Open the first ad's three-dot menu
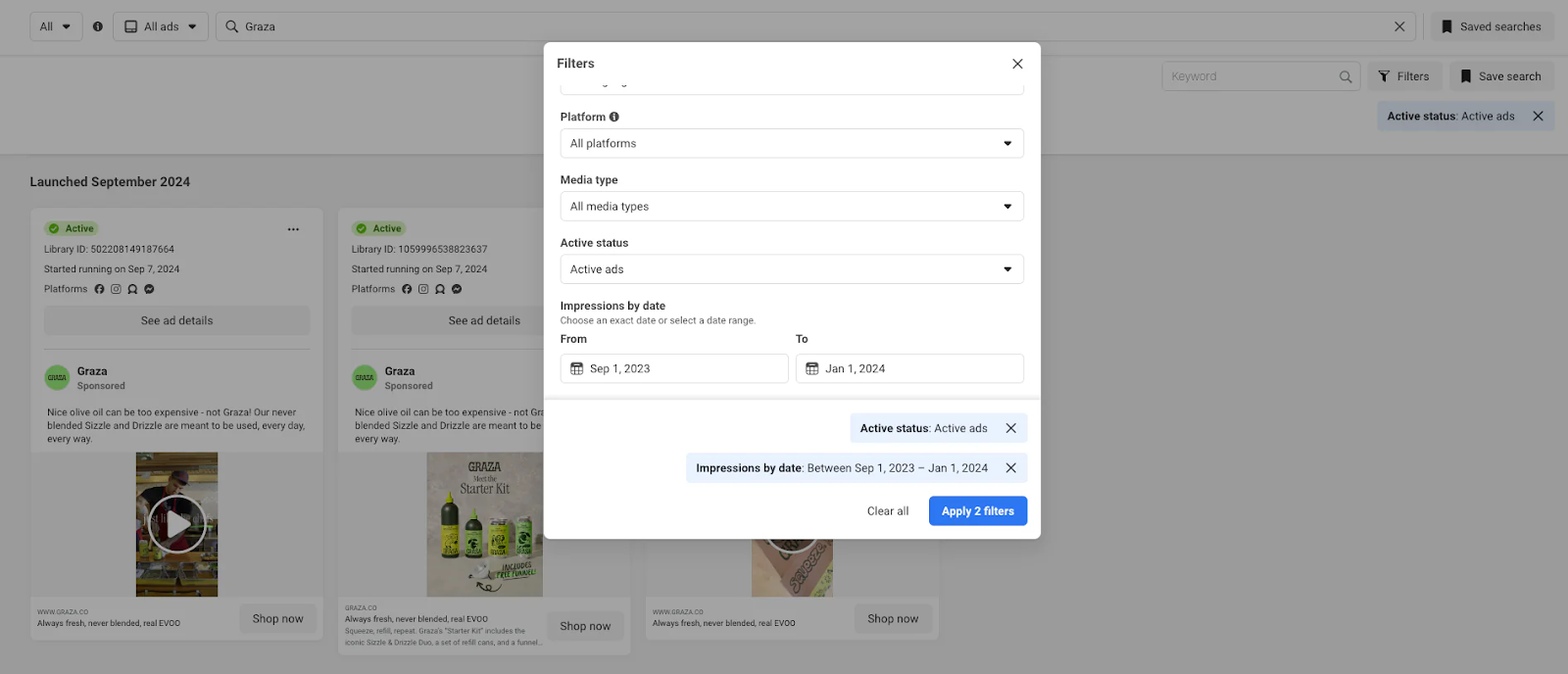Viewport: 1568px width, 674px height. [x=293, y=229]
